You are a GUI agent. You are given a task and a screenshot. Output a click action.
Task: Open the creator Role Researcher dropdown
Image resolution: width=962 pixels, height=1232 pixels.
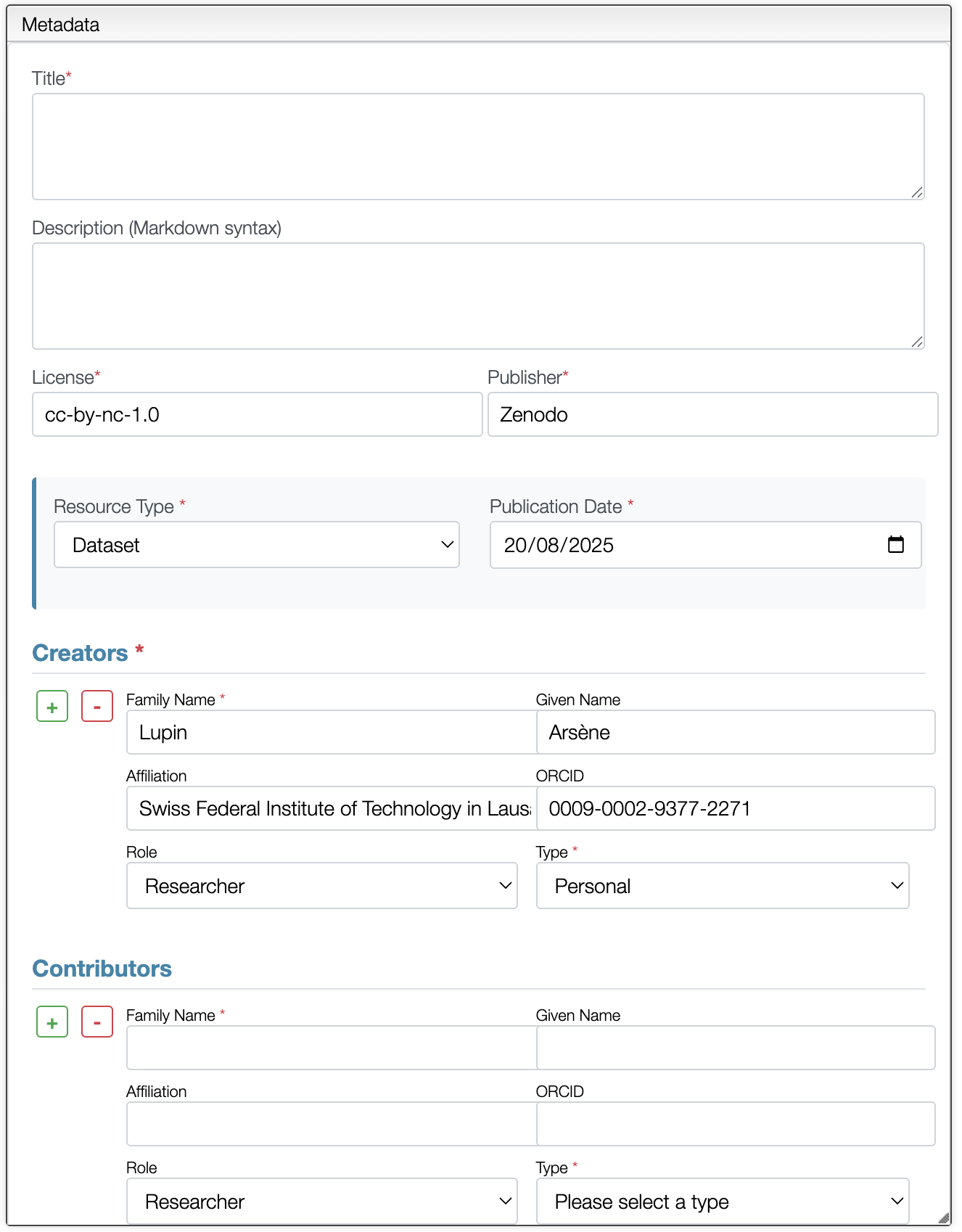click(322, 885)
